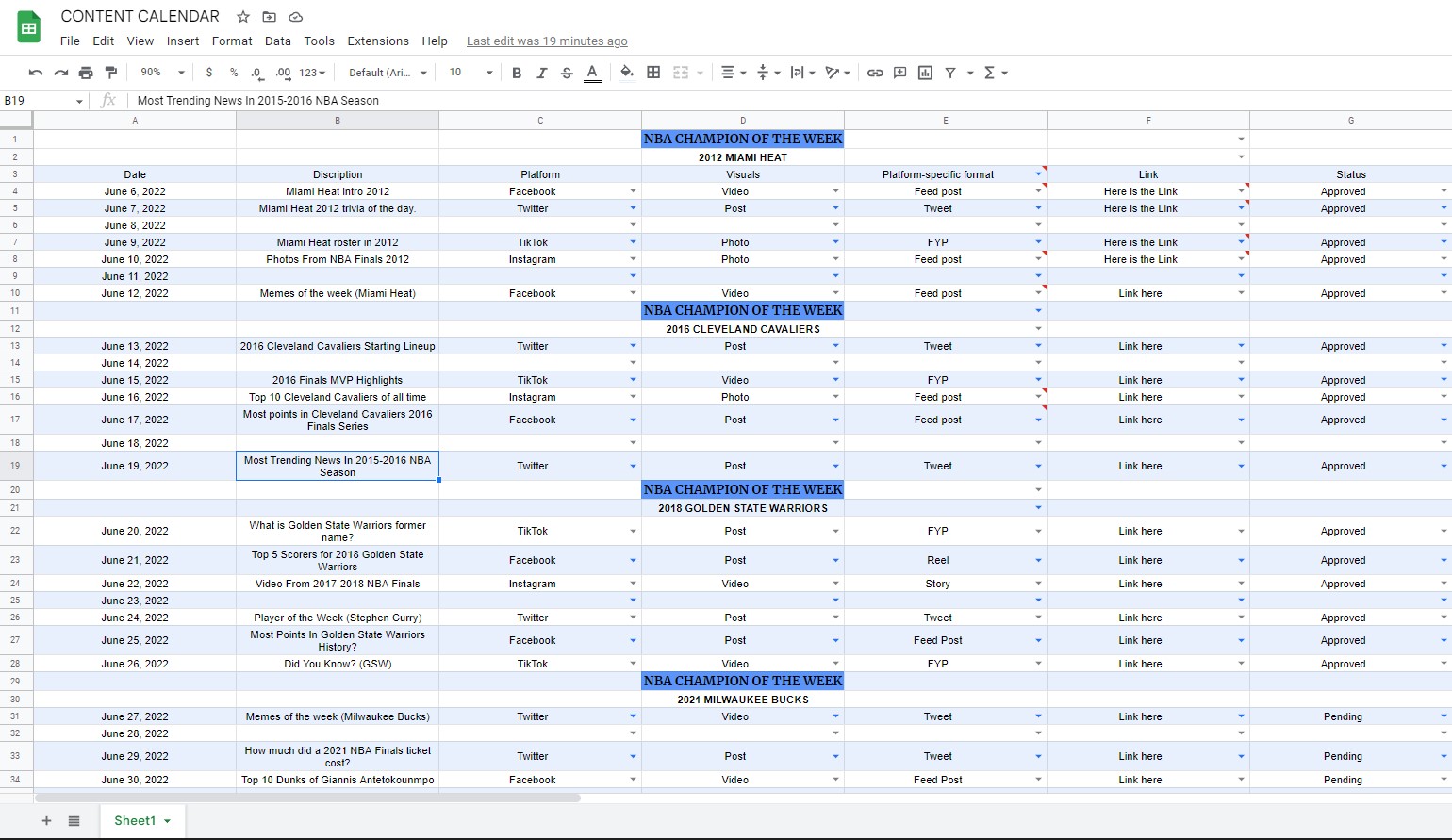Image resolution: width=1452 pixels, height=840 pixels.
Task: Toggle strikethrough formatting
Action: (567, 73)
